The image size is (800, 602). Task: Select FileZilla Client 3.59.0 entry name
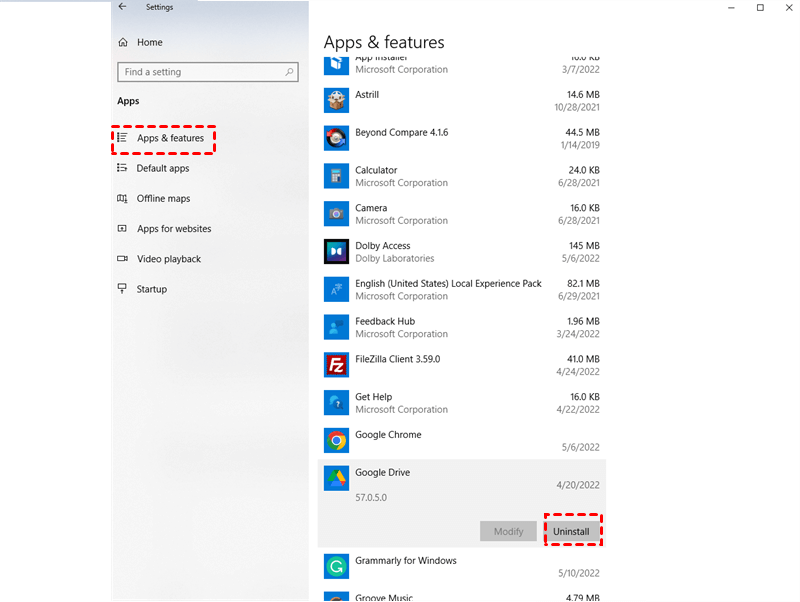pos(397,359)
